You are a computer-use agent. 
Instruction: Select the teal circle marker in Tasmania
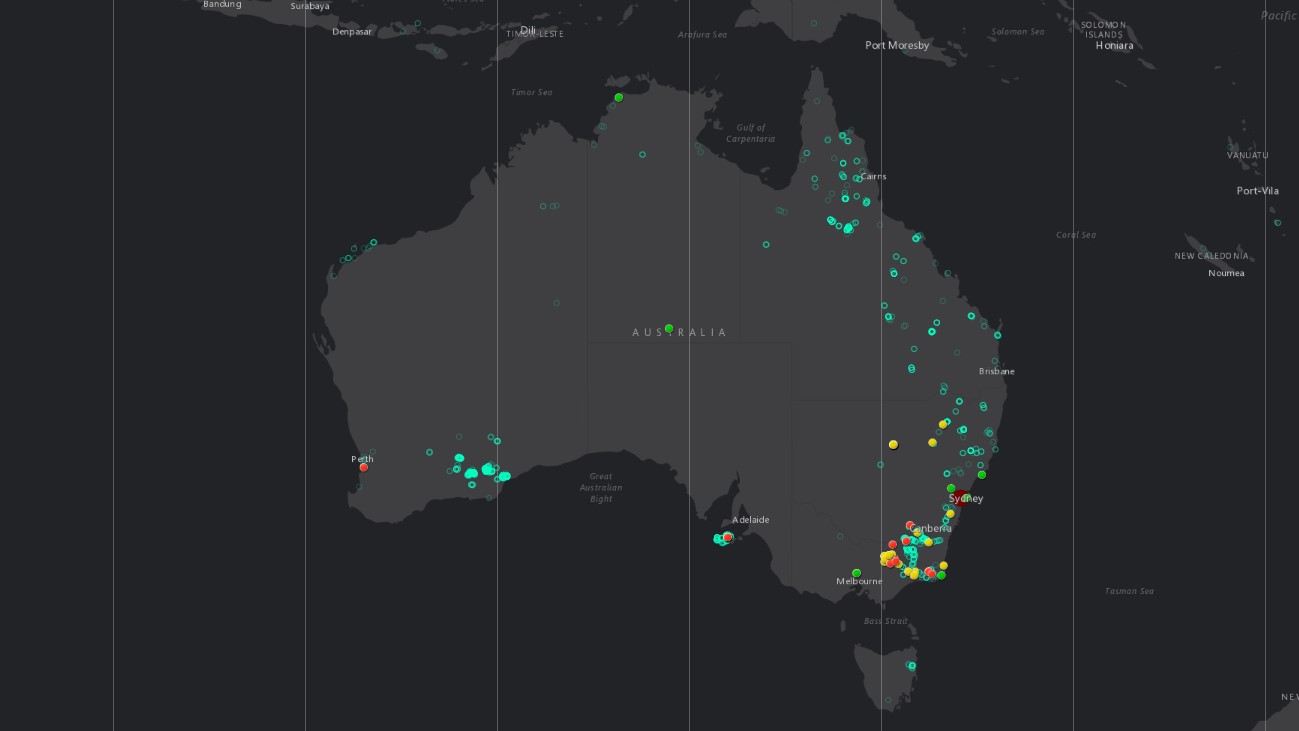(x=911, y=666)
